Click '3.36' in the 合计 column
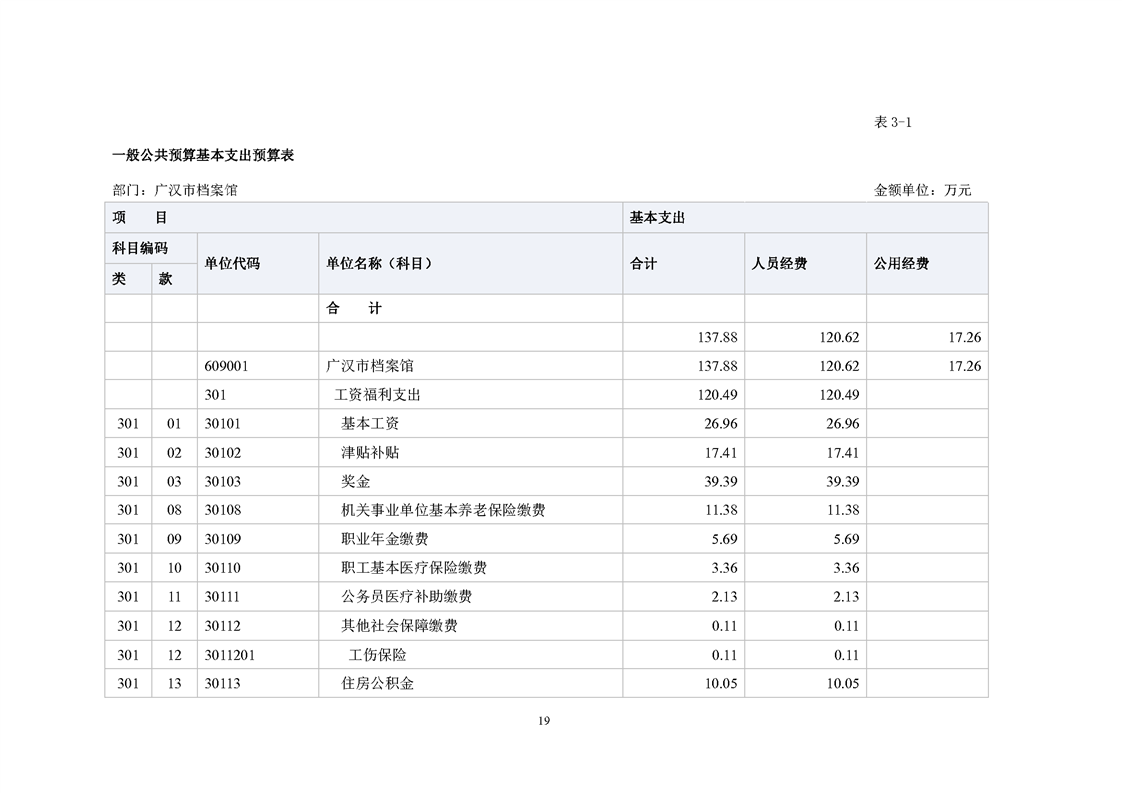The image size is (1122, 793). pos(724,568)
